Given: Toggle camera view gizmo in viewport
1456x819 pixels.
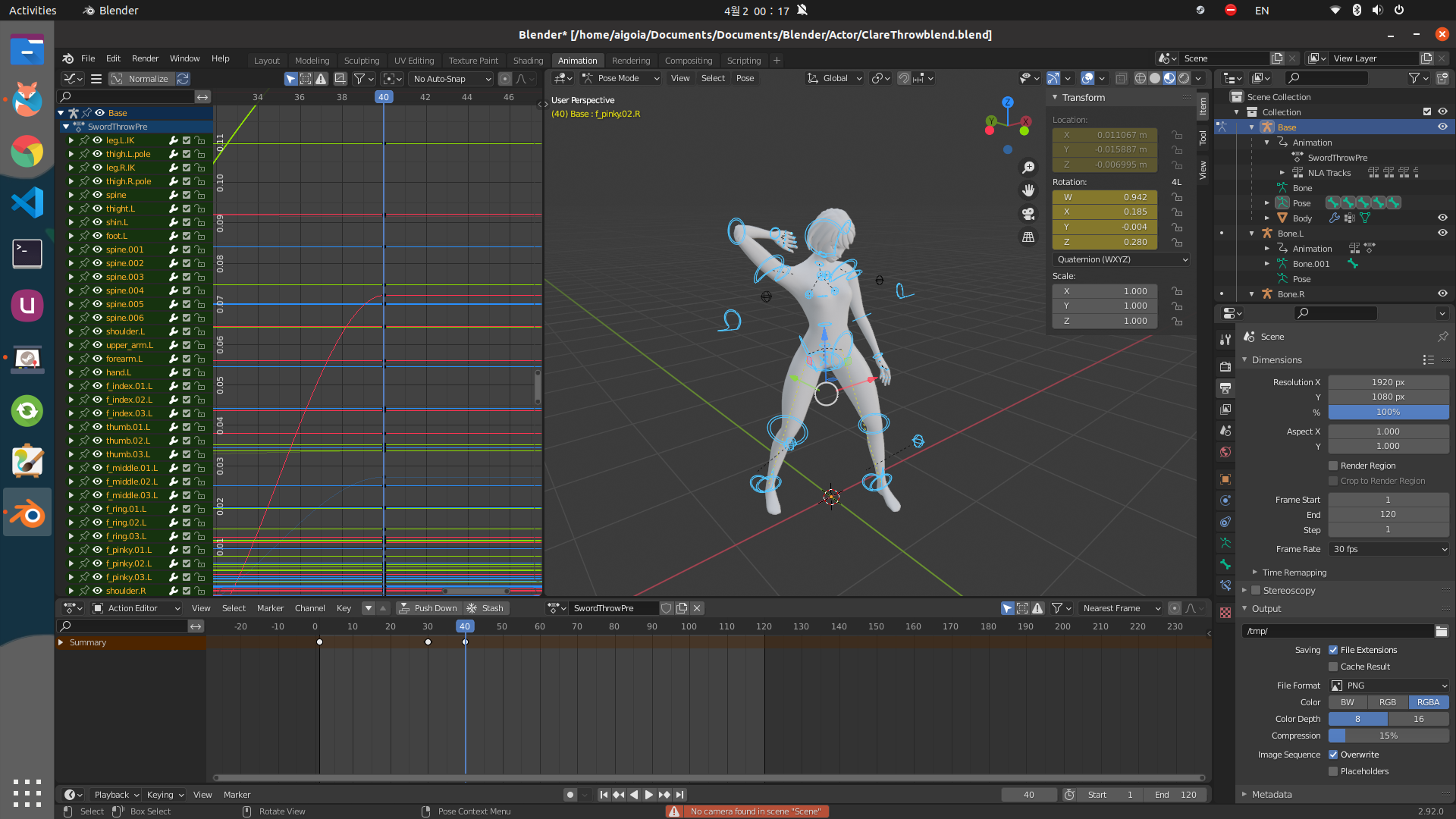Looking at the screenshot, I should pyautogui.click(x=1028, y=214).
